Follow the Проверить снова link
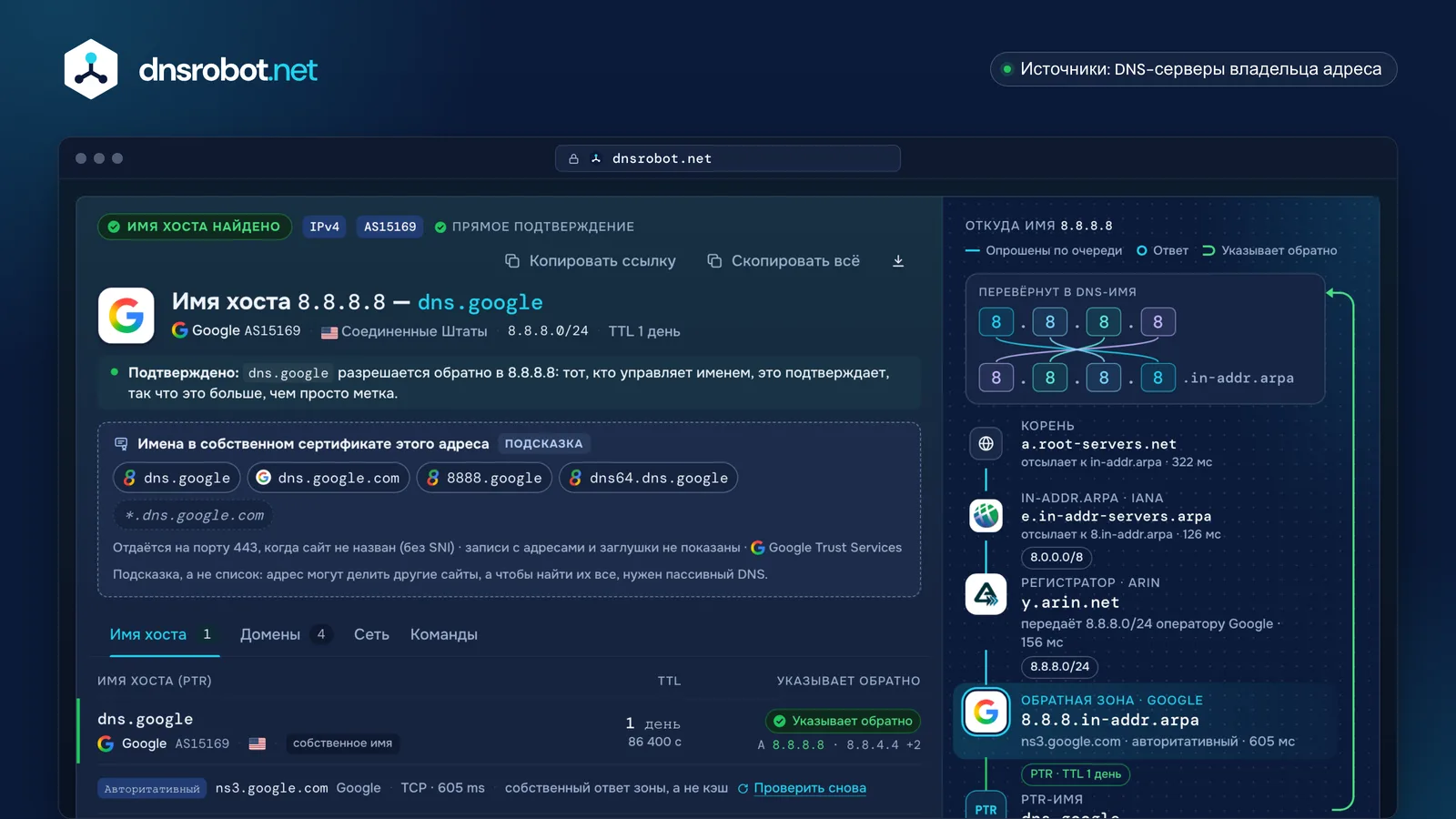The width and height of the screenshot is (1456, 819). pyautogui.click(x=810, y=788)
